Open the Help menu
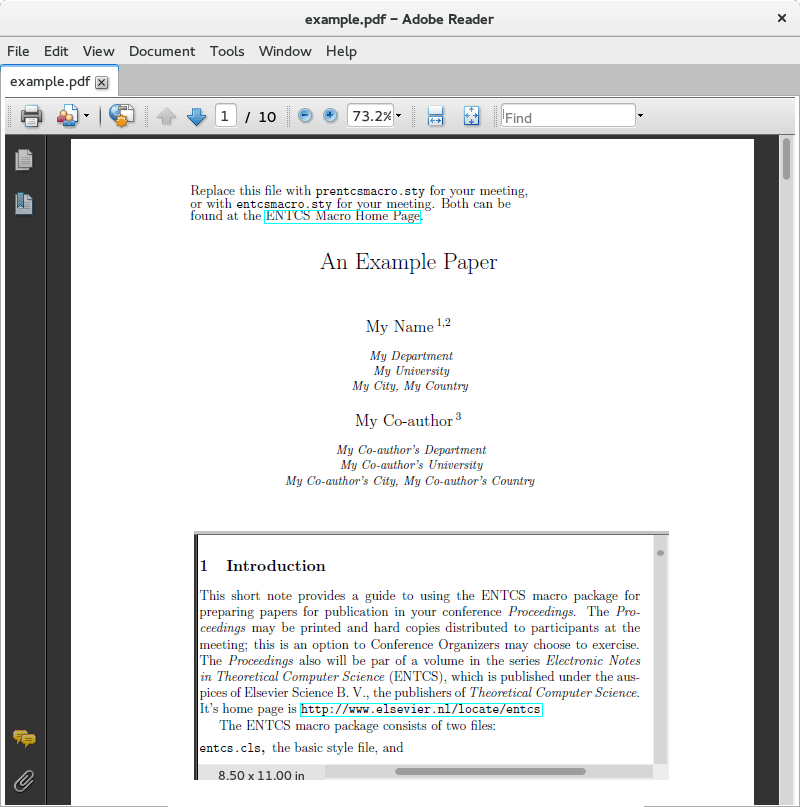Screen dimensions: 800x807 pos(341,51)
